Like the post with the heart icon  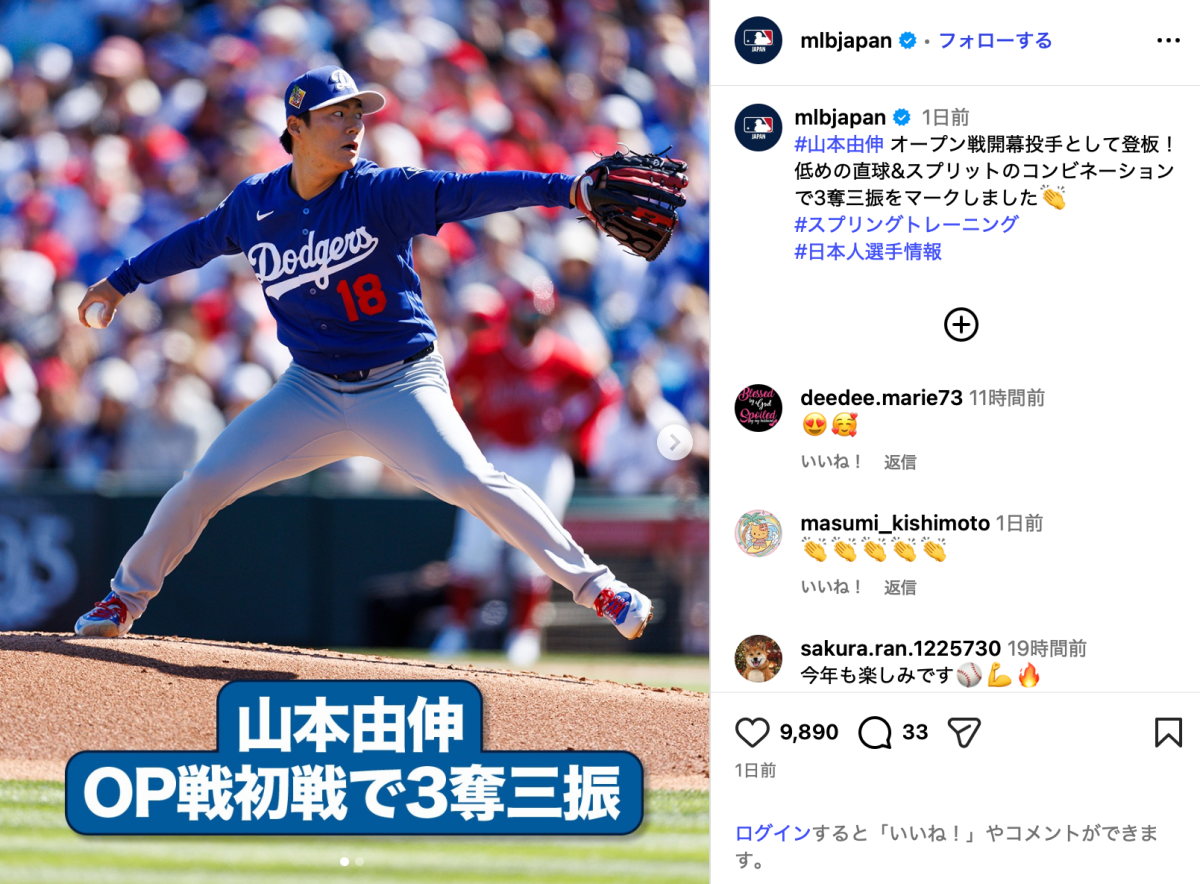click(x=752, y=733)
